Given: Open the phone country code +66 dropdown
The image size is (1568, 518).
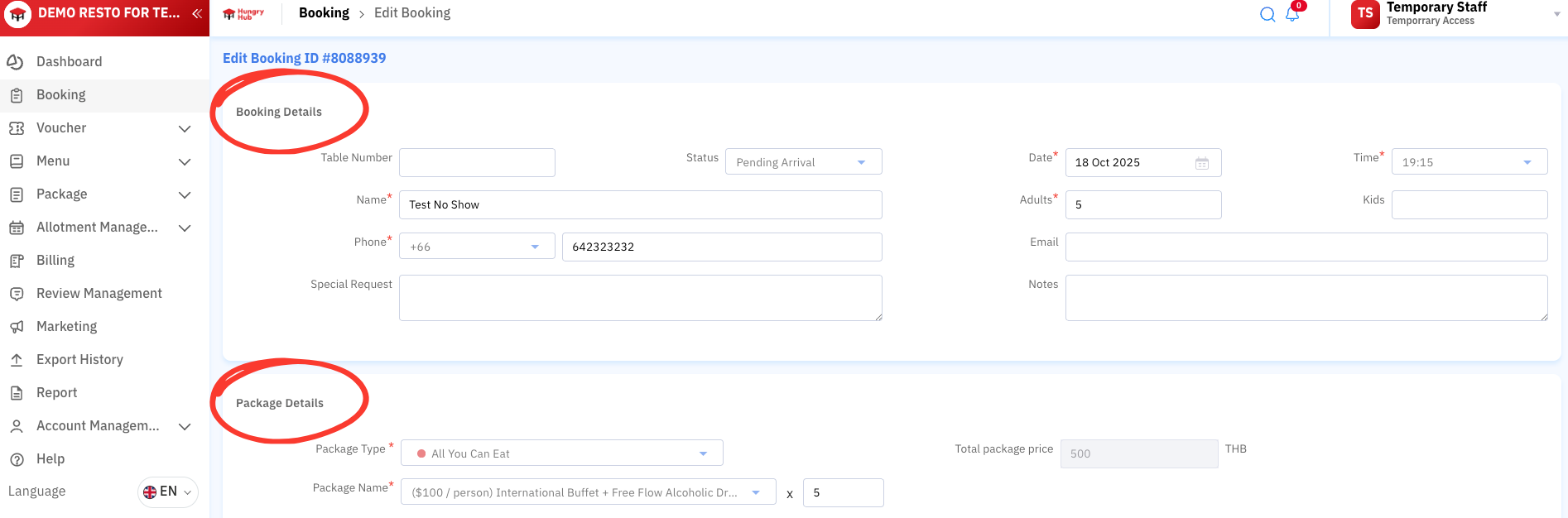Looking at the screenshot, I should tap(477, 246).
